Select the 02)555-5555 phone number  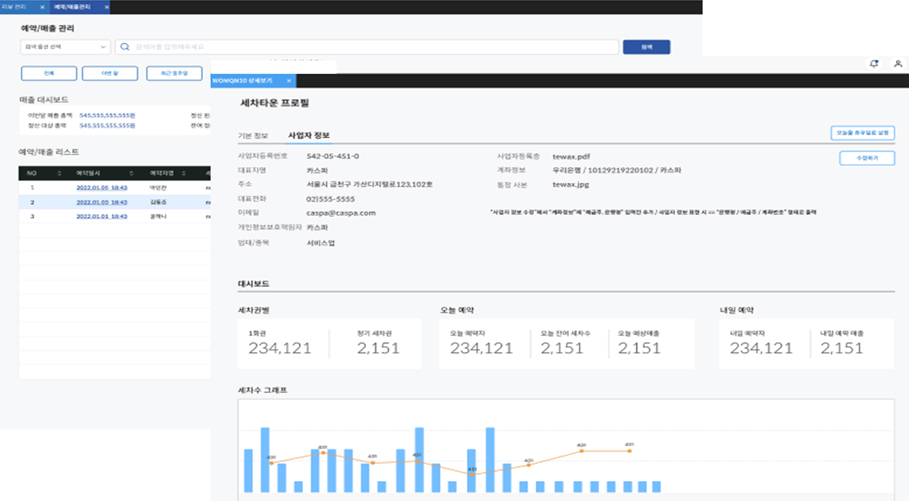click(x=330, y=199)
